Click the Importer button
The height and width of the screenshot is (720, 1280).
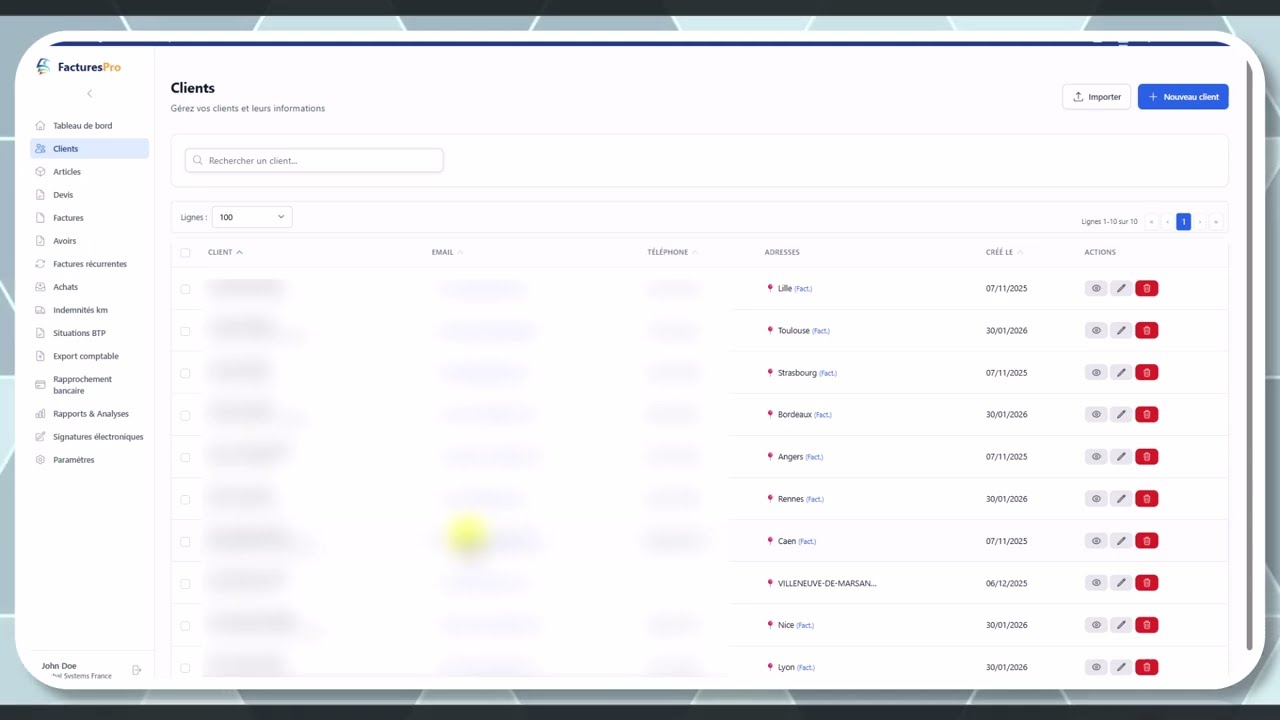(1096, 97)
